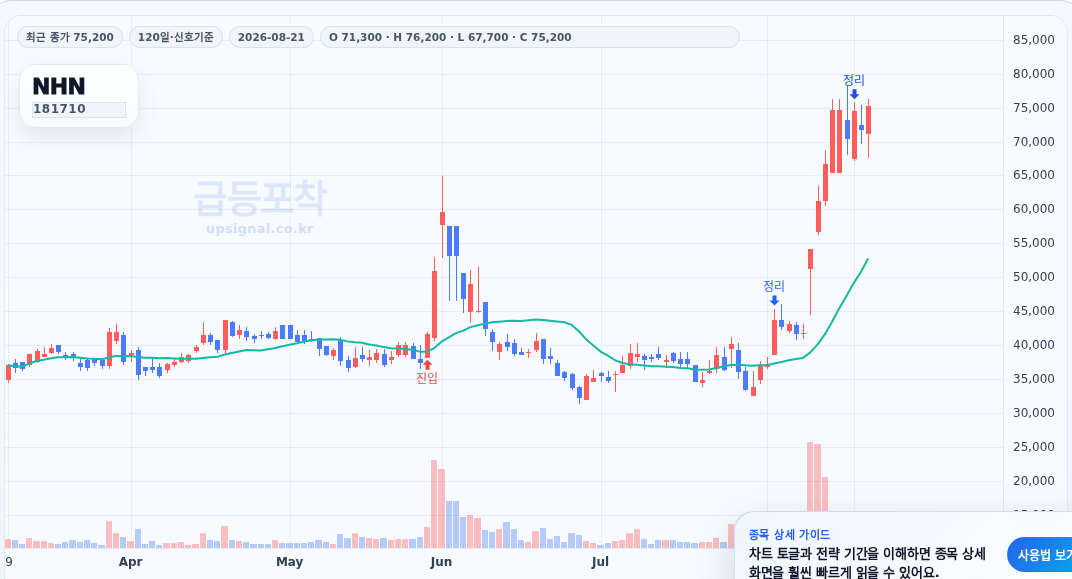
Task: Click the 40,000 price axis label
Action: (1033, 345)
